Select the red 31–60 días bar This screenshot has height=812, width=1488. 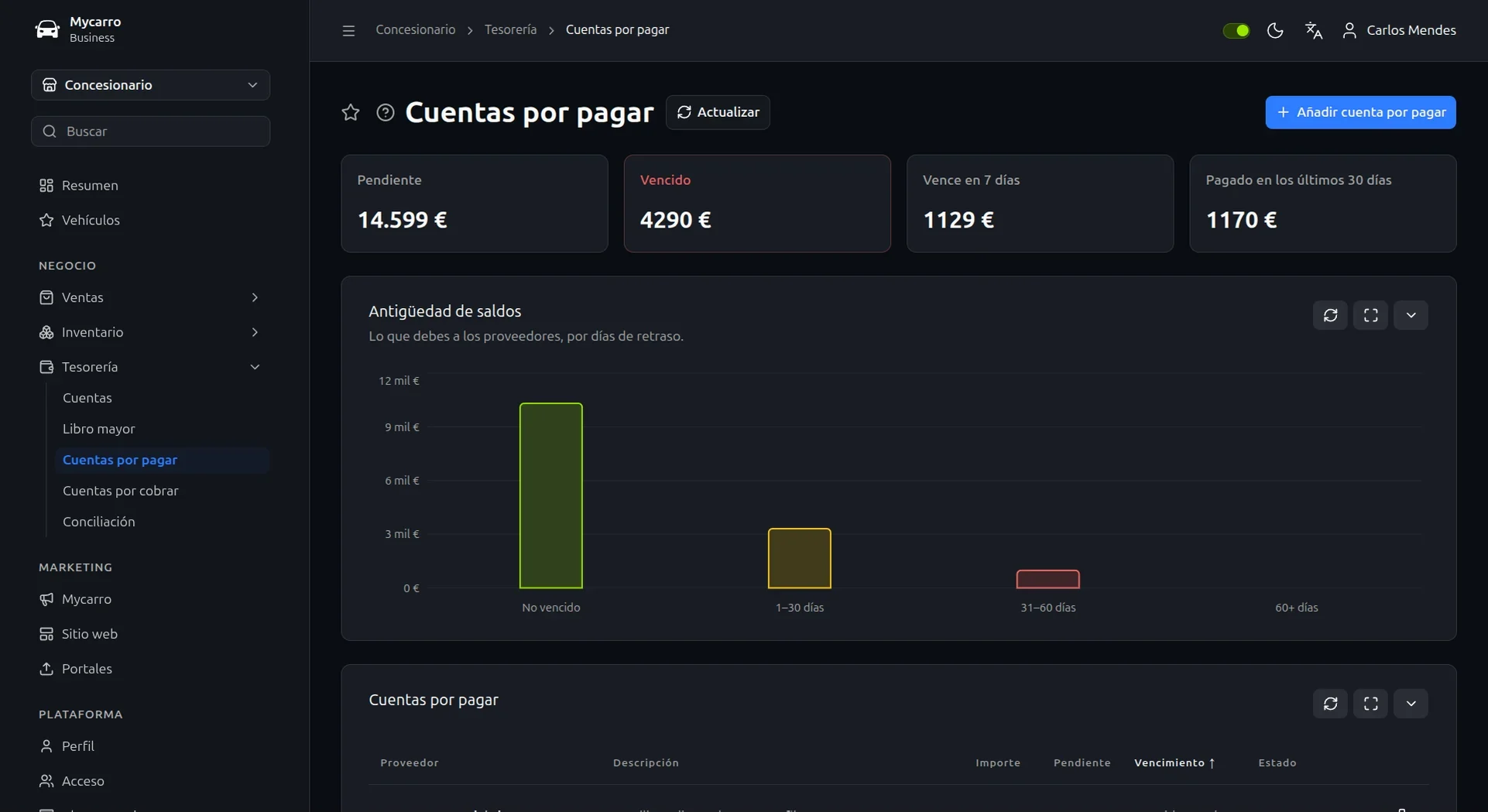[1048, 579]
